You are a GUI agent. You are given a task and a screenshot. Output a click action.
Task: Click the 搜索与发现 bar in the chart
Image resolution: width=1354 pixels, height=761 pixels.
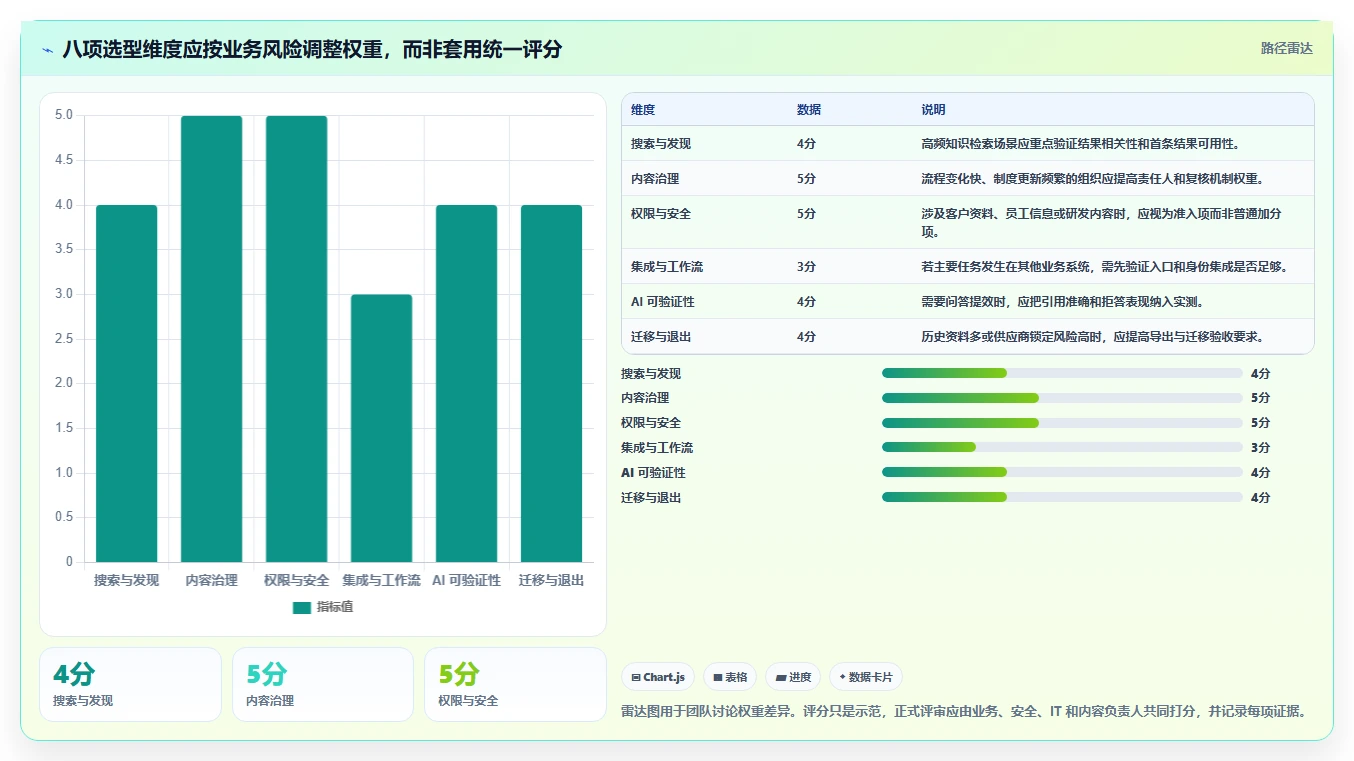(x=127, y=383)
